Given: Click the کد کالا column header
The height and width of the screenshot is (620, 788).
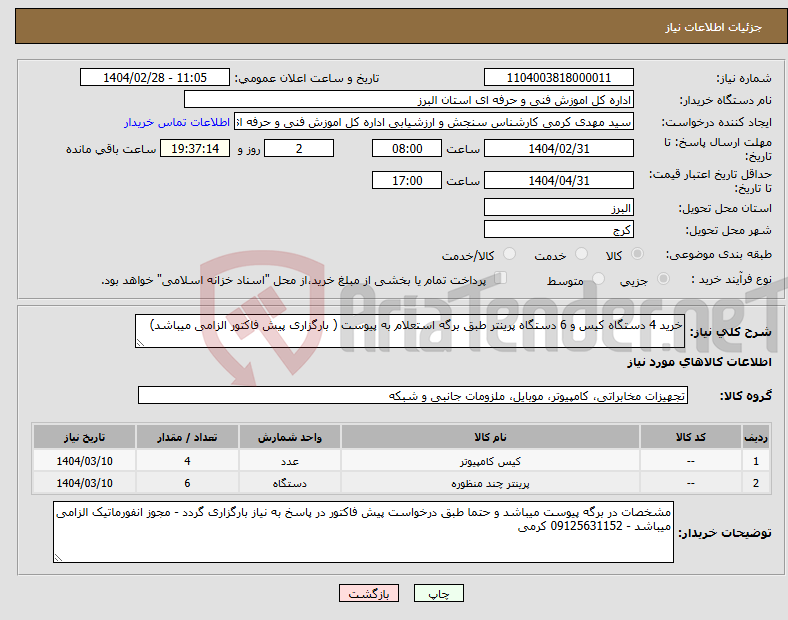Looking at the screenshot, I should pos(690,437).
